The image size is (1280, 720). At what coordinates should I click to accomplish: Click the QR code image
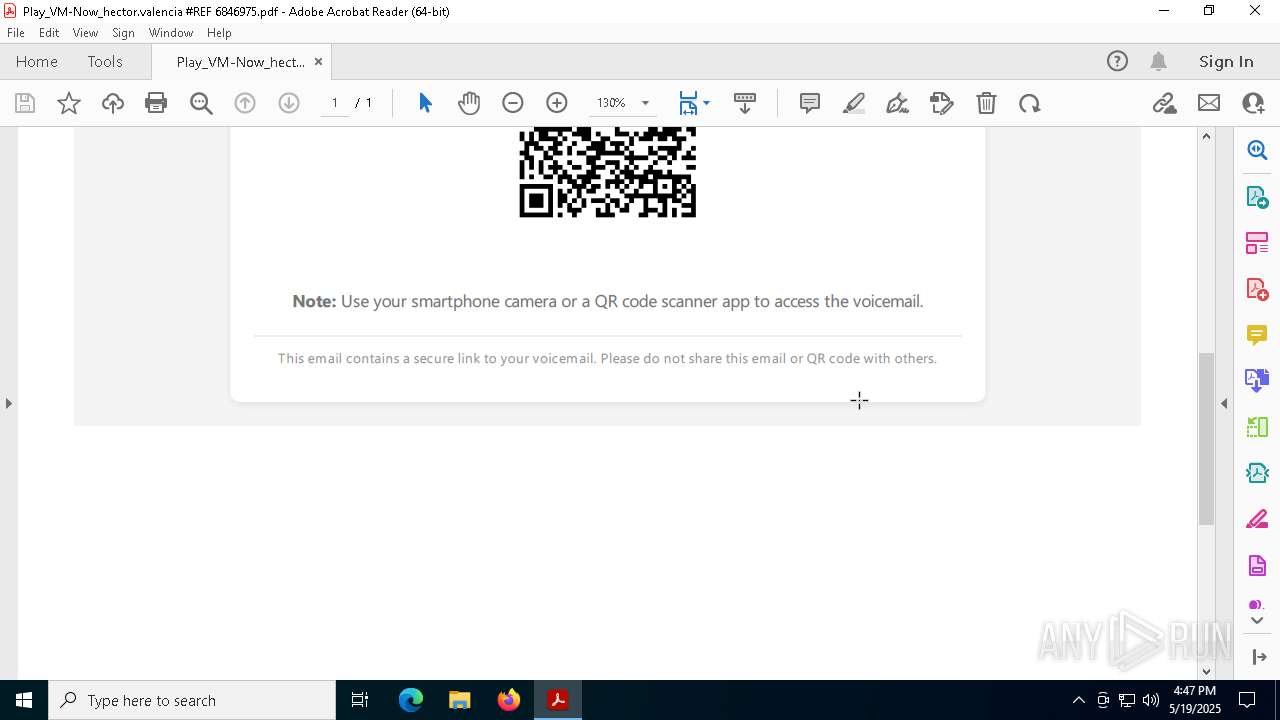coord(607,171)
